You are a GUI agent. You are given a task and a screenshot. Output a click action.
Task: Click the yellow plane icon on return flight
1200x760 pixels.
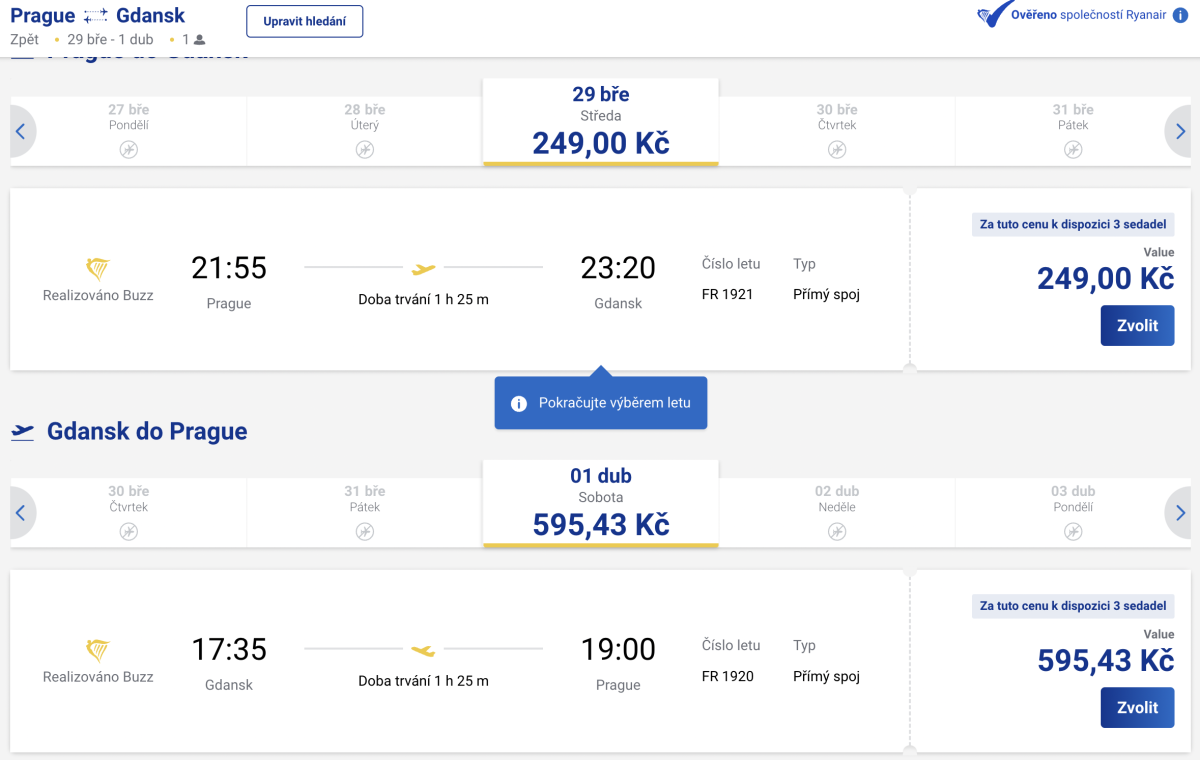pyautogui.click(x=424, y=650)
